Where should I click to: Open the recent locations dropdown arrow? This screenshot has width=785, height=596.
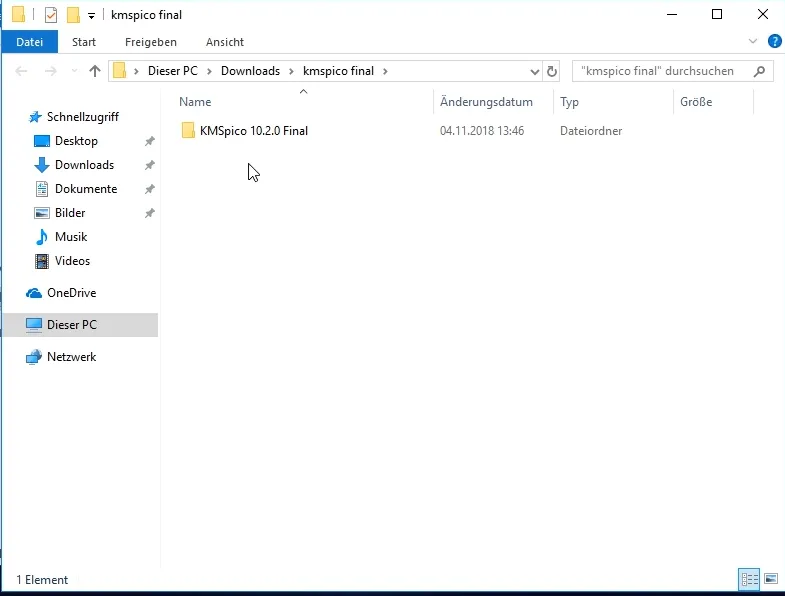tap(74, 71)
